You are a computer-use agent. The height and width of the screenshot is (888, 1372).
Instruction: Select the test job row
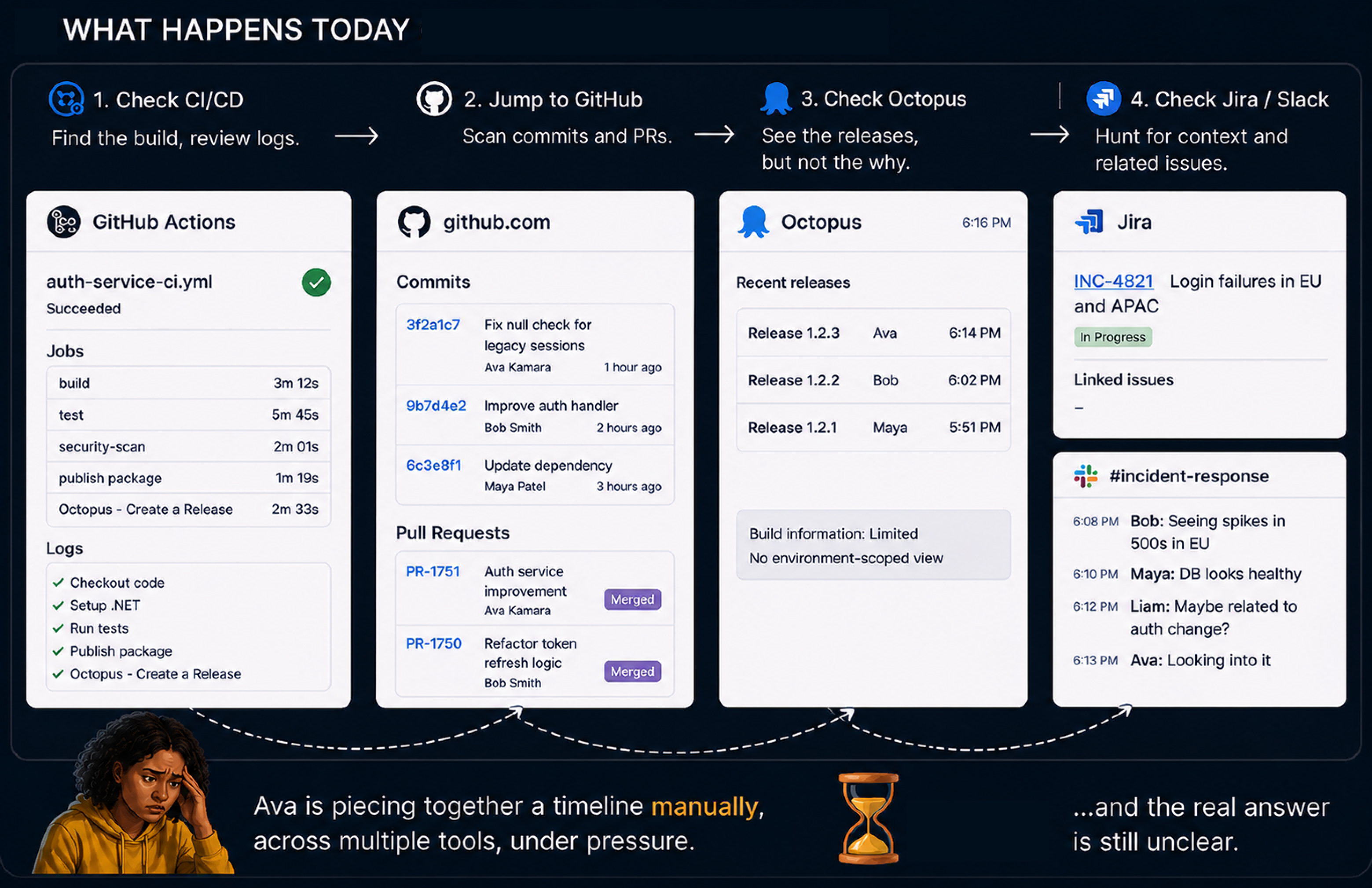point(188,415)
